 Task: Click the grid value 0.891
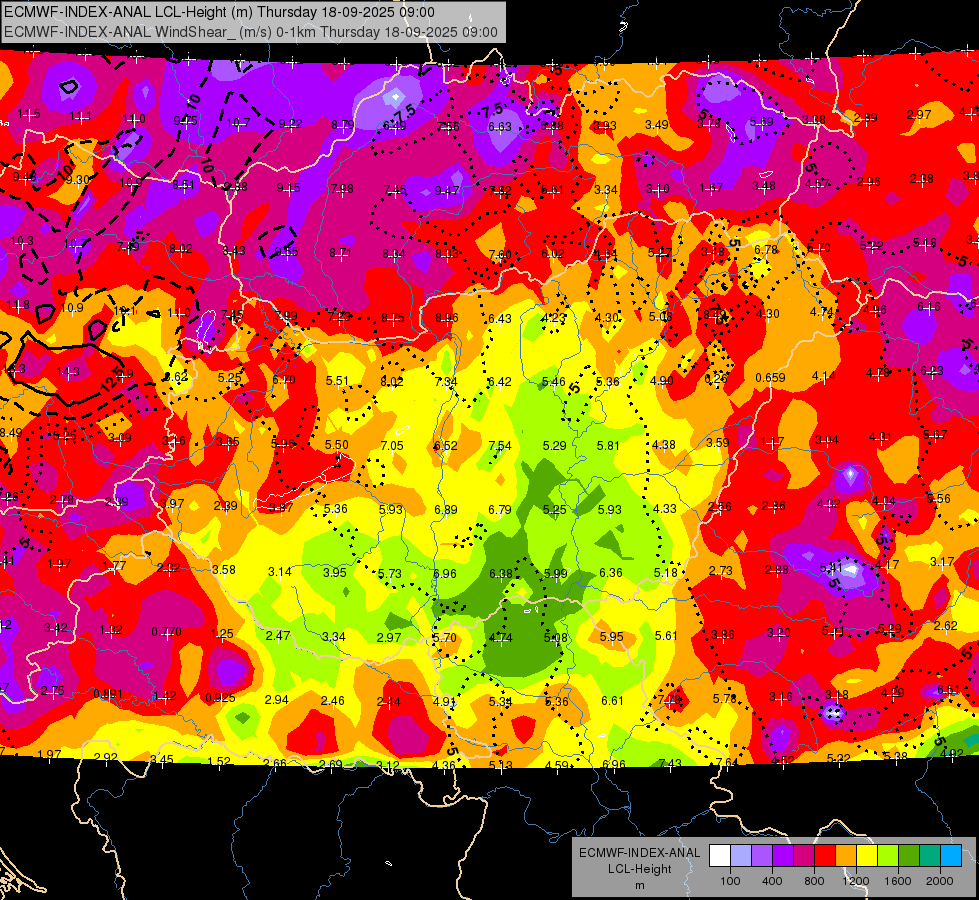(x=108, y=694)
